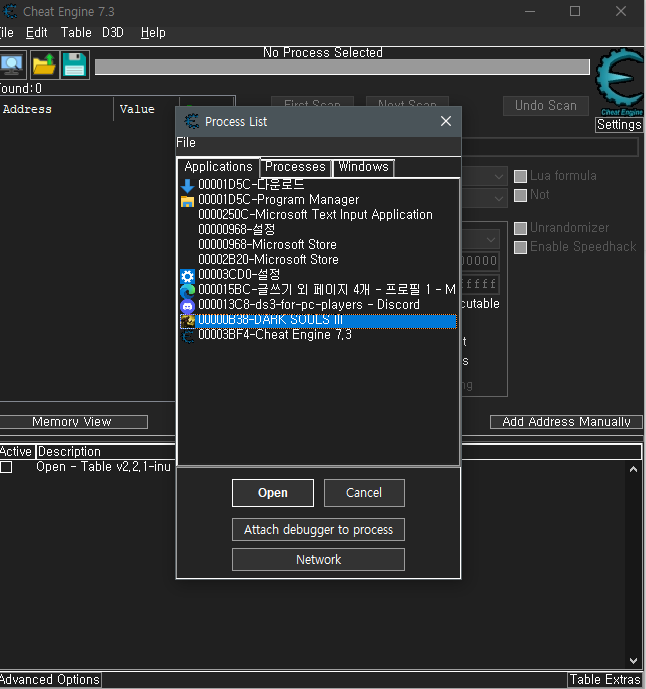The width and height of the screenshot is (646, 689).
Task: Open the Help menu
Action: [x=153, y=33]
